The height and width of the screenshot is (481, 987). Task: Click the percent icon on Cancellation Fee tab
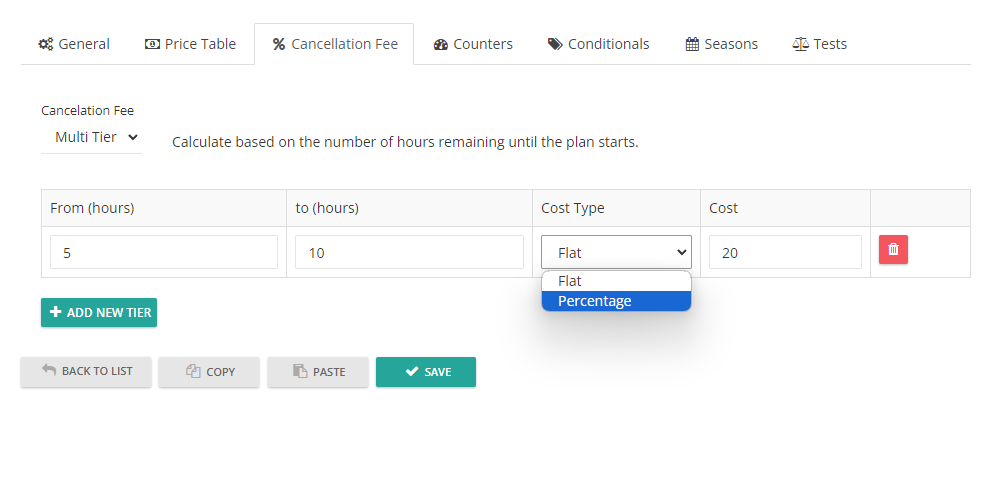pyautogui.click(x=279, y=44)
